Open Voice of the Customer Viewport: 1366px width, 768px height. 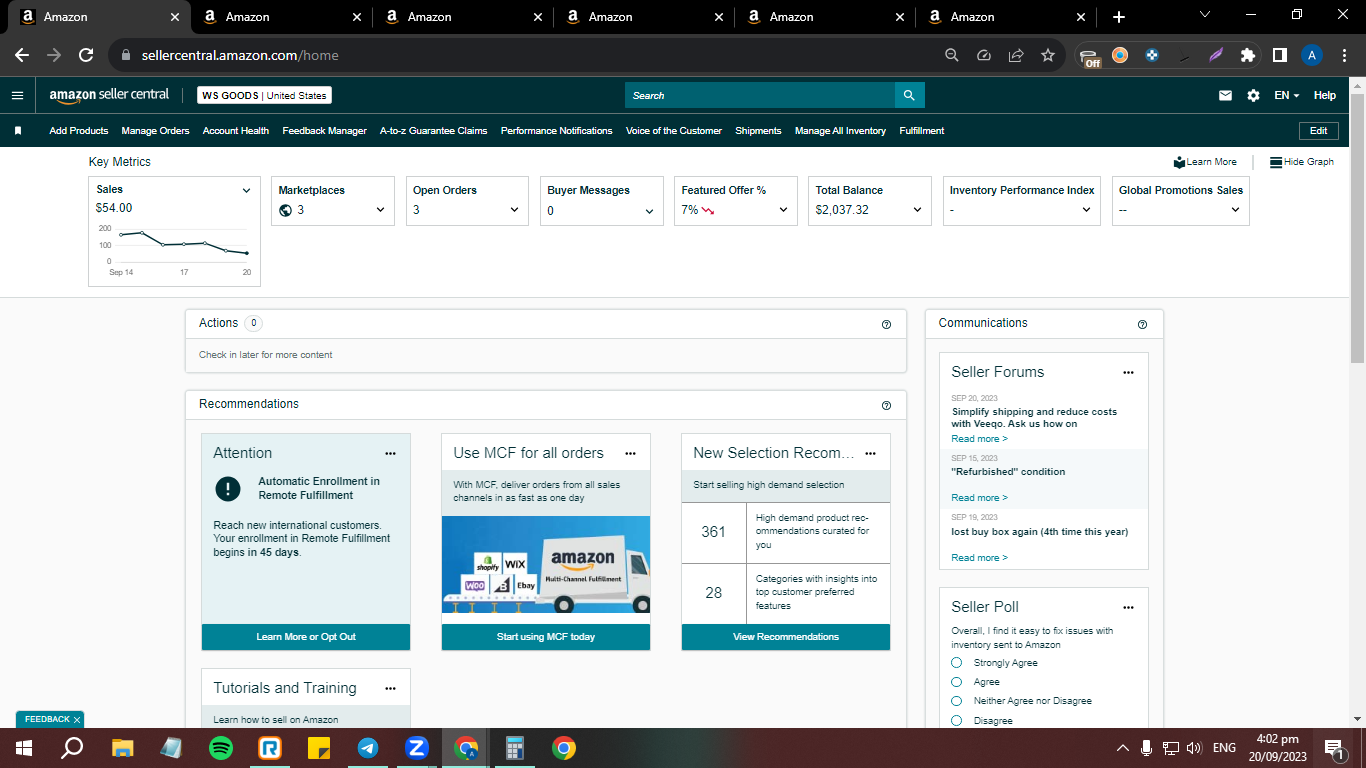click(x=674, y=131)
